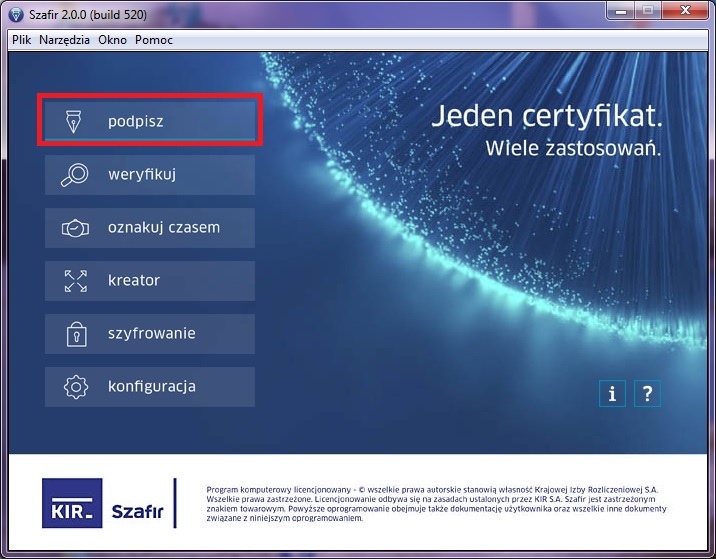Viewport: 716px width, 559px height.
Task: Close the Szafir window
Action: pos(685,11)
